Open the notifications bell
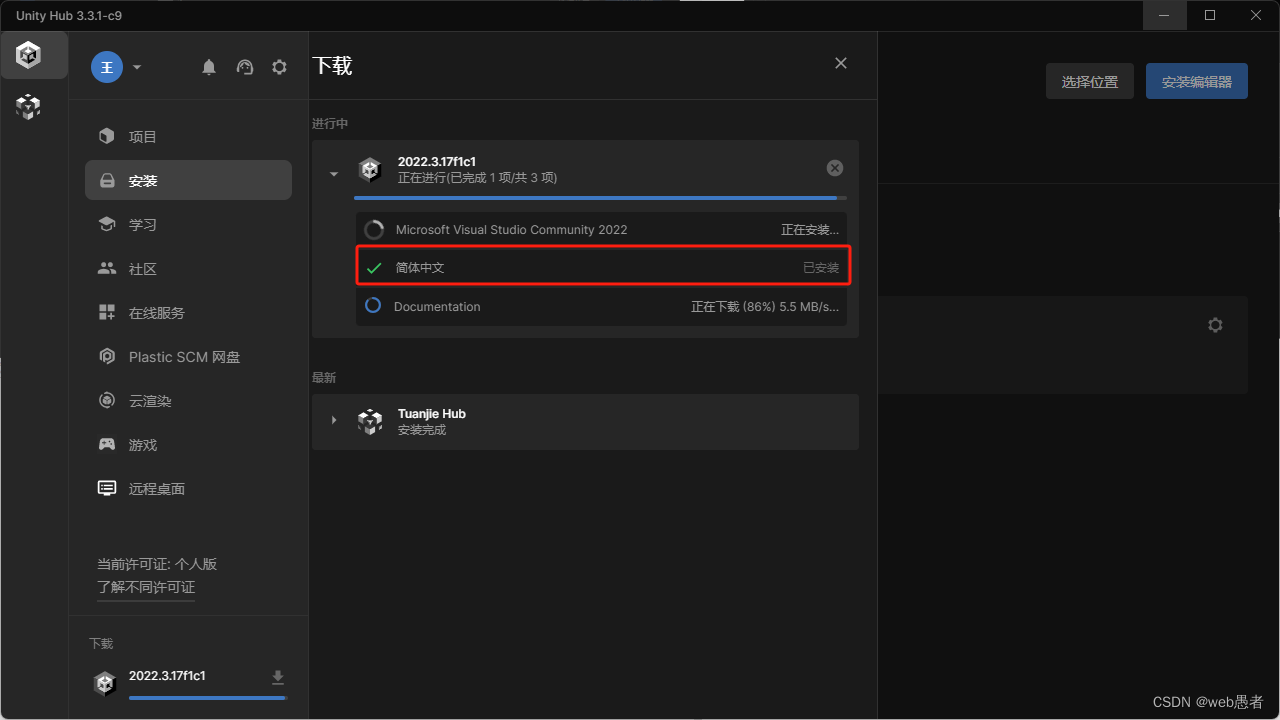The width and height of the screenshot is (1280, 720). [209, 67]
